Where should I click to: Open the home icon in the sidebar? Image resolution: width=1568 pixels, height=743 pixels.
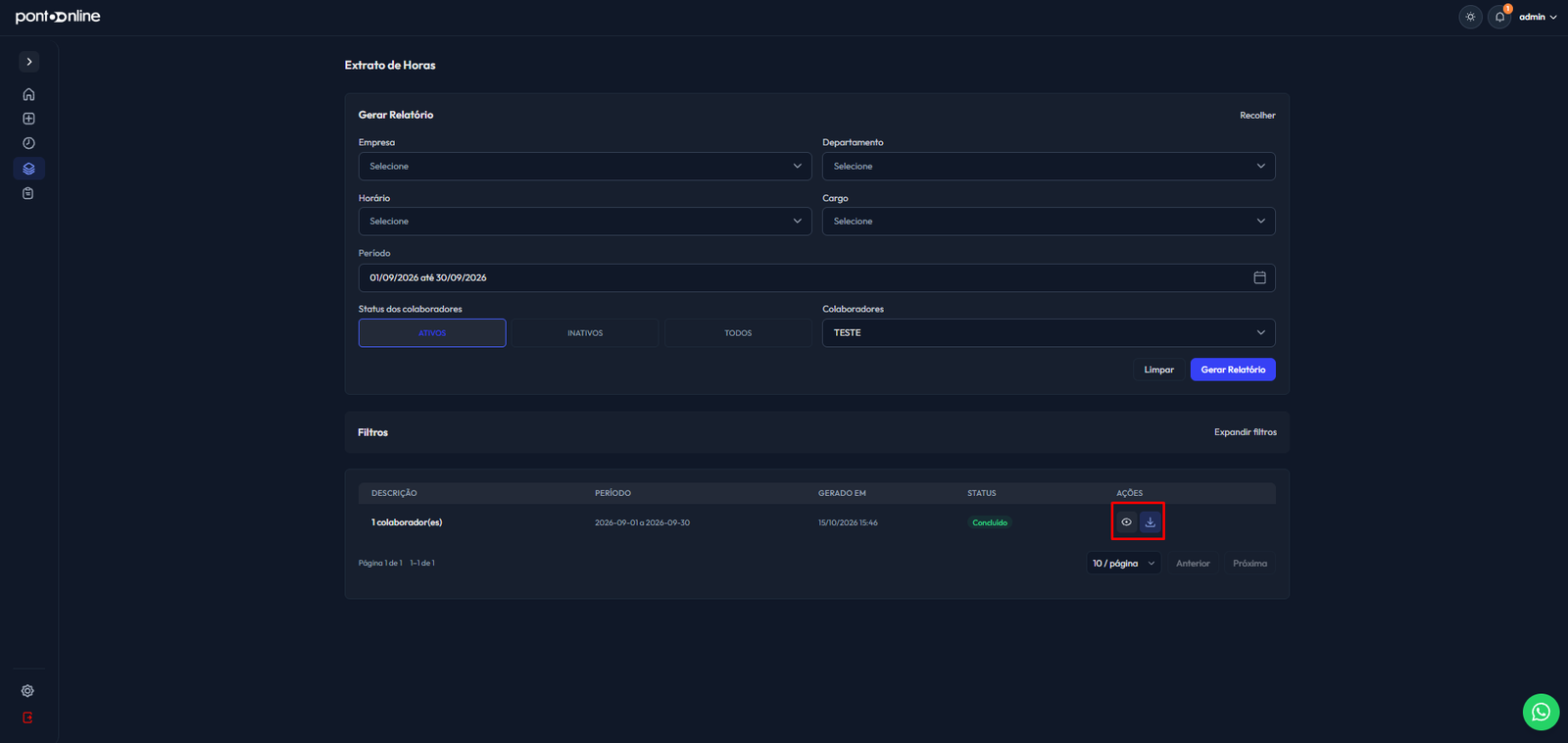pos(28,94)
